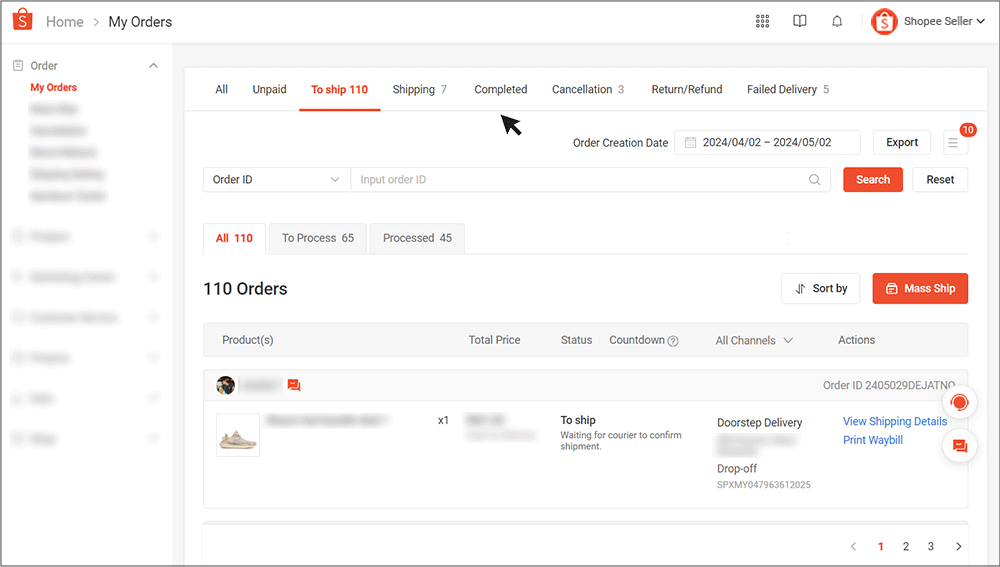Open the floating chat bubble button
The image size is (1000, 567).
pyautogui.click(x=959, y=446)
